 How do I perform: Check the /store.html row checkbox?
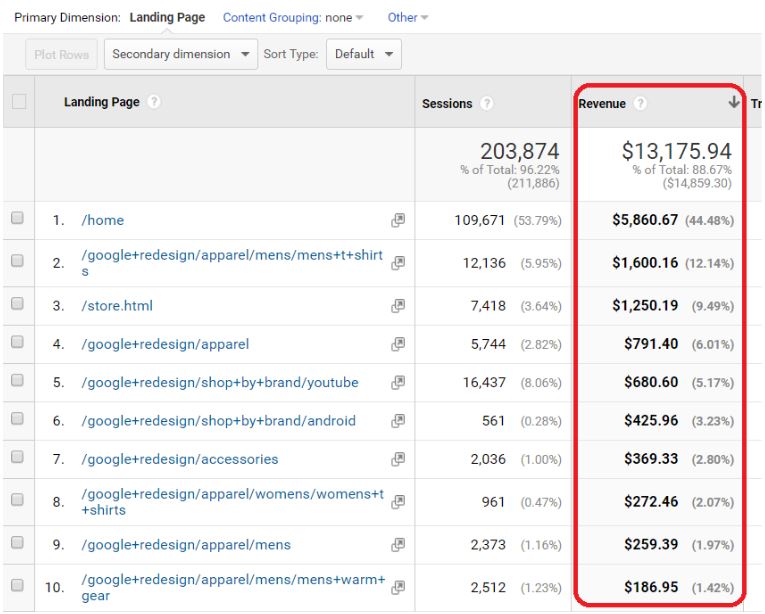point(17,304)
